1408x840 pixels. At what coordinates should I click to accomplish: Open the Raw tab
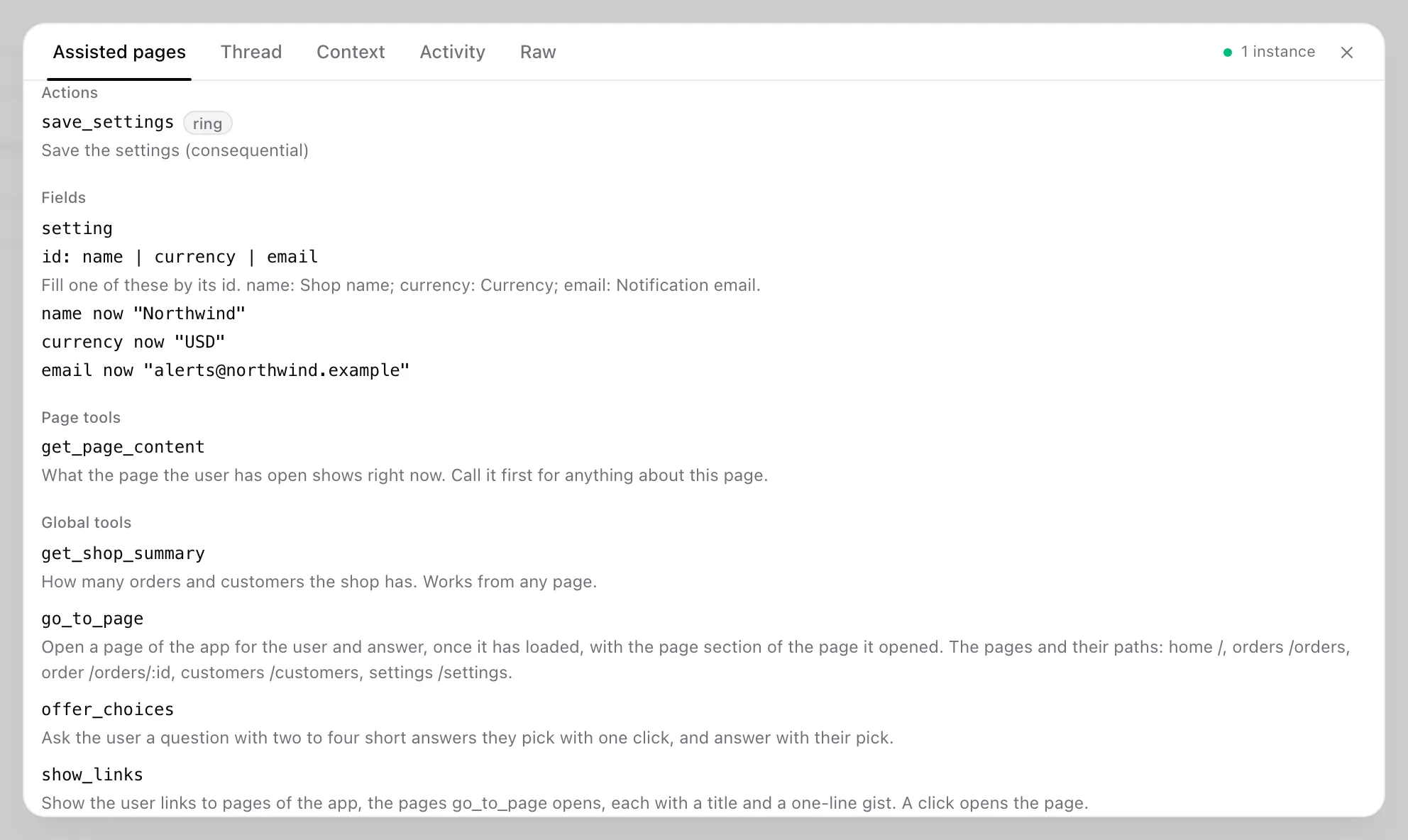pos(538,52)
